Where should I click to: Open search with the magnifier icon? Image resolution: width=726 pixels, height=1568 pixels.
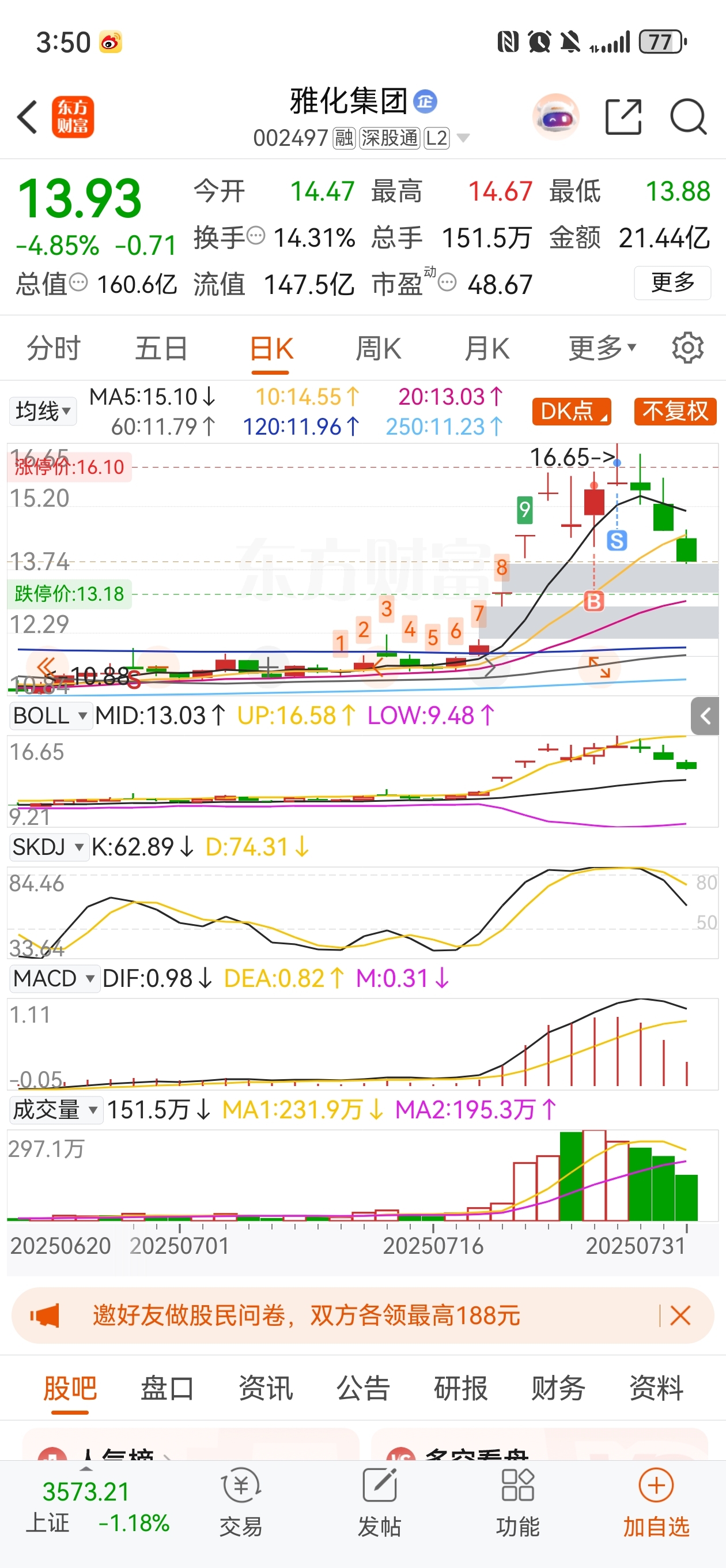click(x=689, y=116)
